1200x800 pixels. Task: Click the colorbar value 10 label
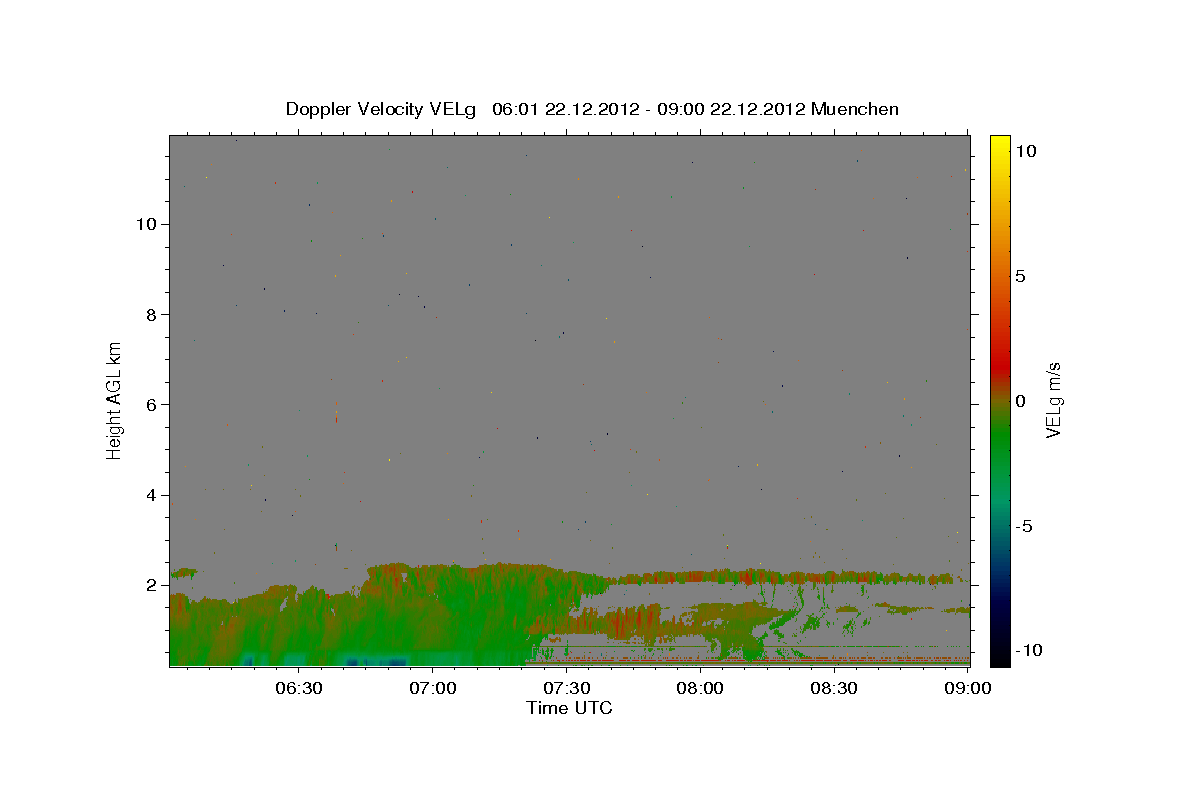coord(1025,151)
